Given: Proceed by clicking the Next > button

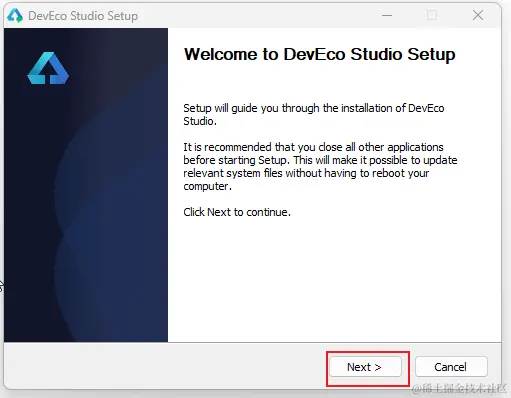Looking at the screenshot, I should point(365,367).
